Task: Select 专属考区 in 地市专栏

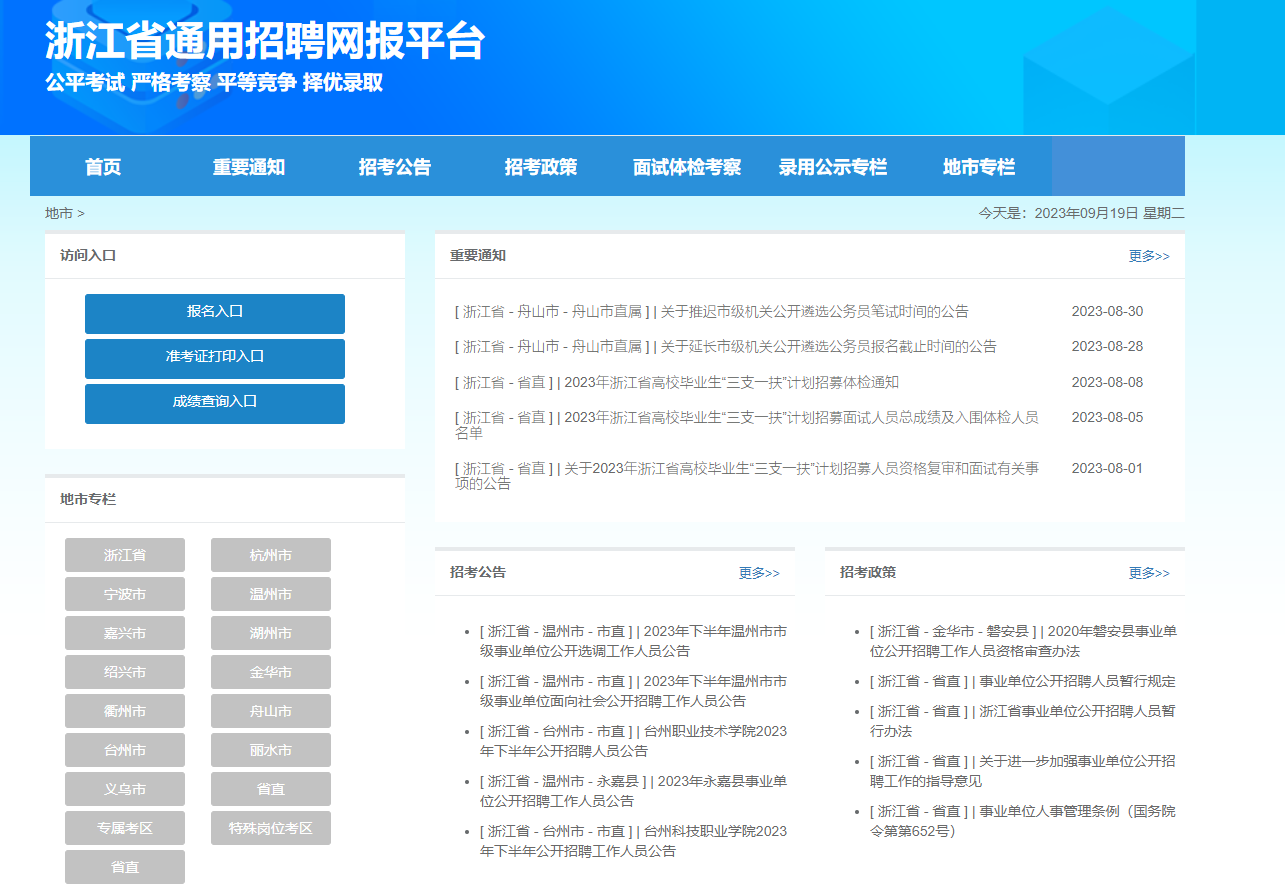Action: coord(124,827)
